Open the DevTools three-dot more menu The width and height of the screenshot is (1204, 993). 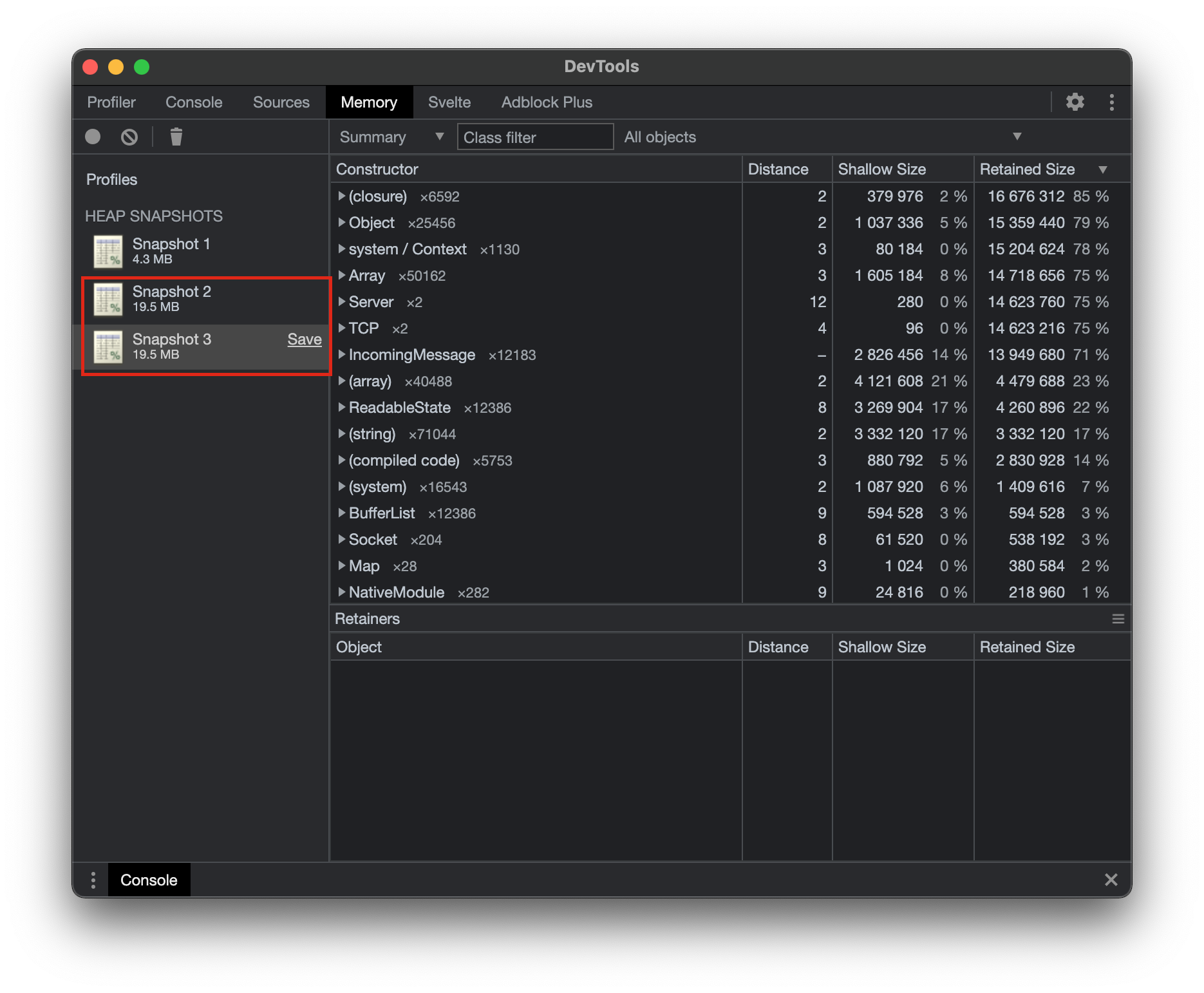(x=1111, y=102)
